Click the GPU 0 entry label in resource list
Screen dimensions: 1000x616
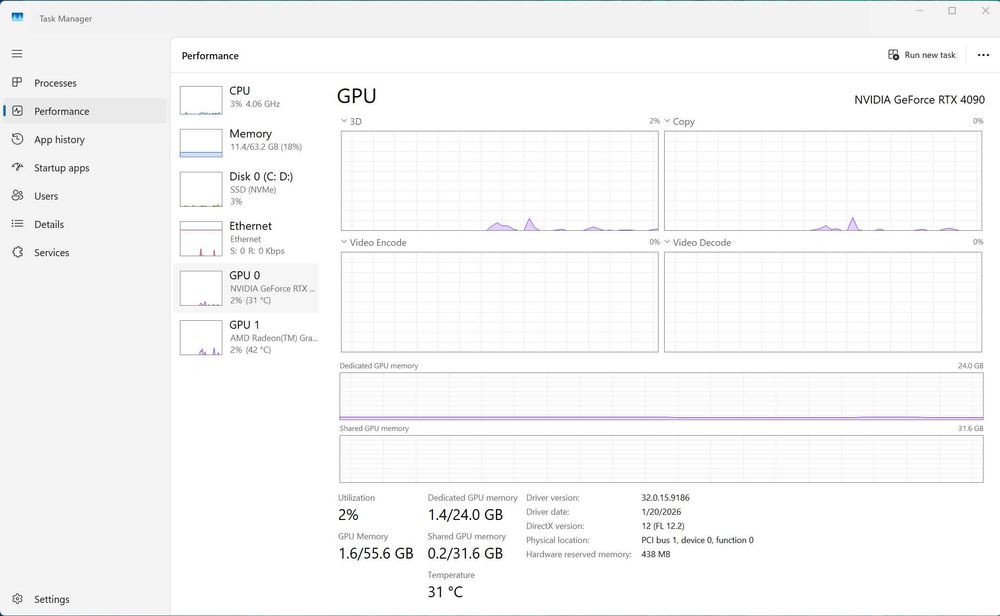tap(245, 275)
